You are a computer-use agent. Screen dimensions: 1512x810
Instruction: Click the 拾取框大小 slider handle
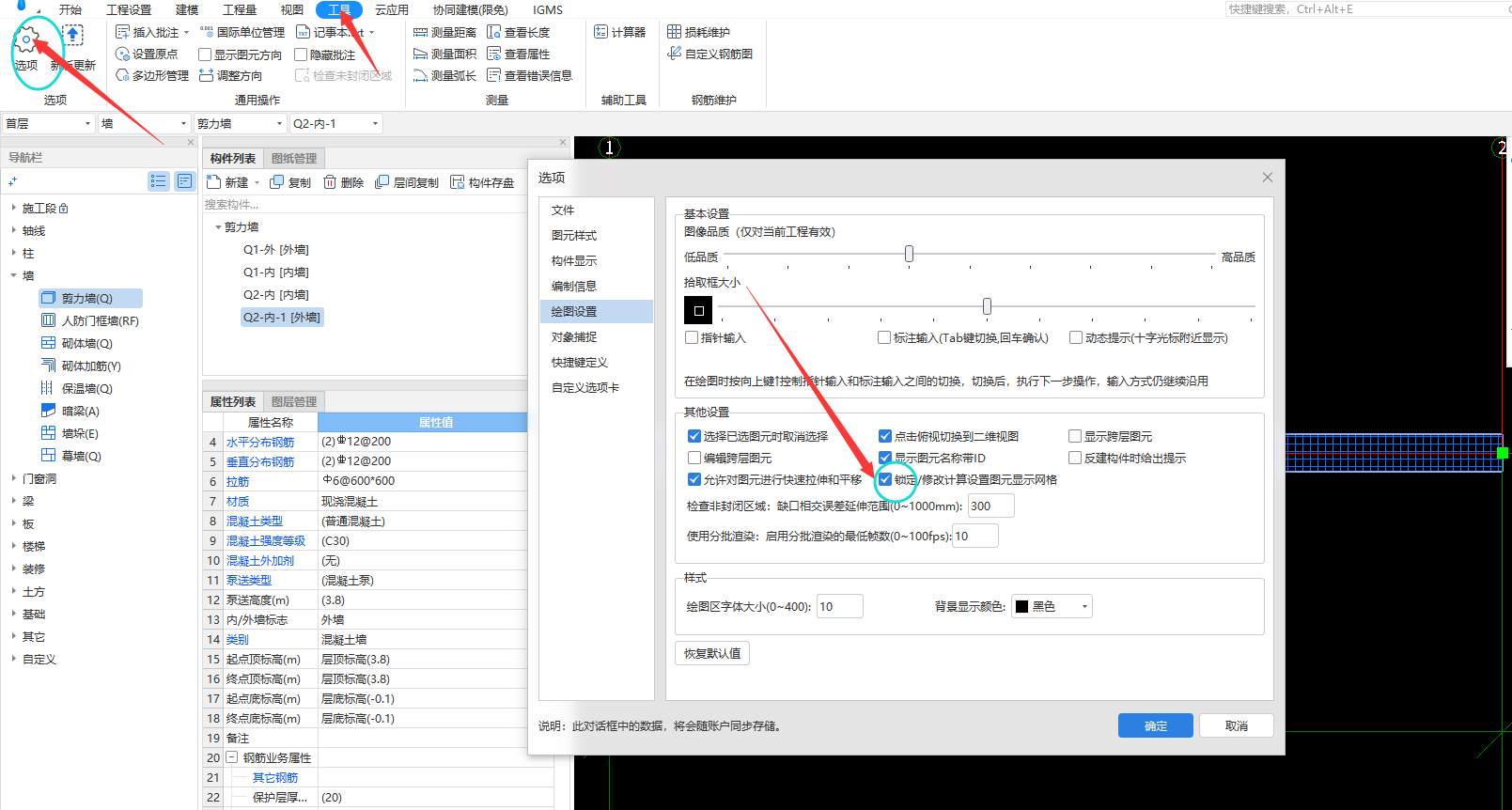[x=987, y=306]
